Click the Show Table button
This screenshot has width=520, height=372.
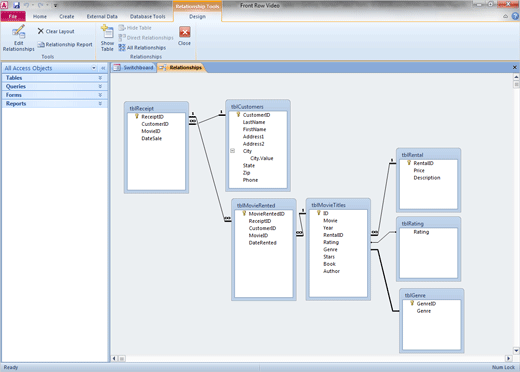click(x=107, y=38)
